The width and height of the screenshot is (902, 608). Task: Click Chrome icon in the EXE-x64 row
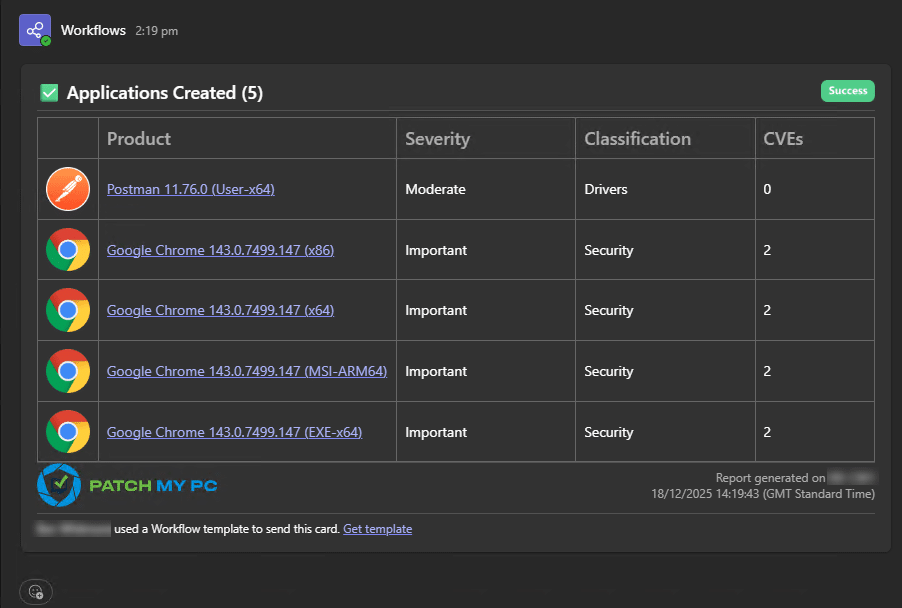(x=68, y=432)
